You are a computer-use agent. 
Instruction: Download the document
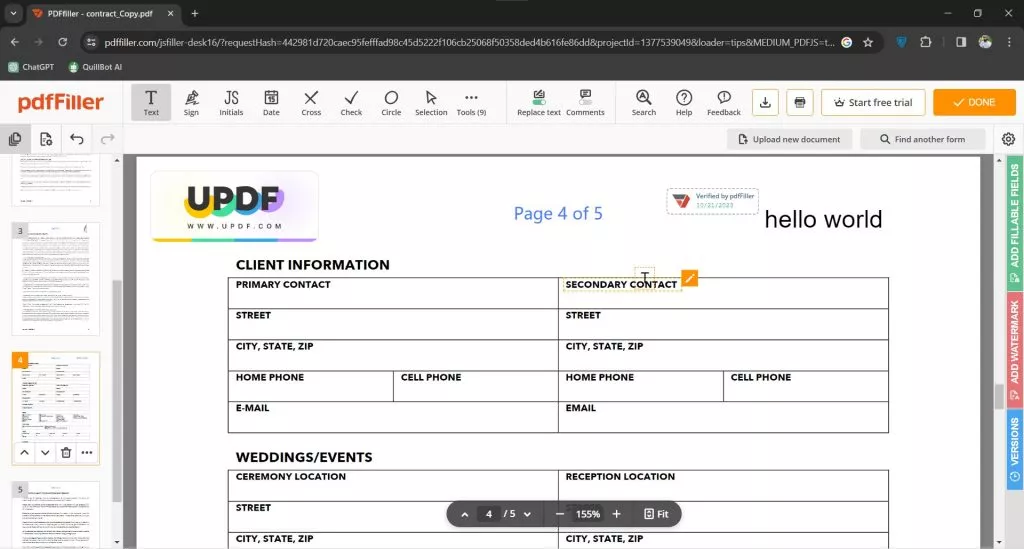765,102
